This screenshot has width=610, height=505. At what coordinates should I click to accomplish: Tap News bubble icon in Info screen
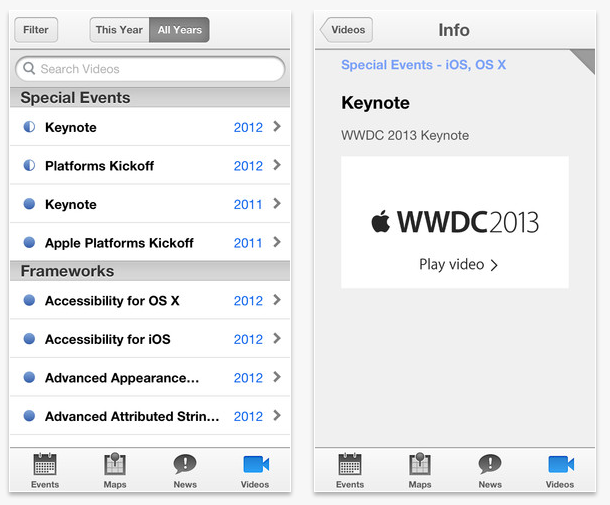(x=490, y=465)
